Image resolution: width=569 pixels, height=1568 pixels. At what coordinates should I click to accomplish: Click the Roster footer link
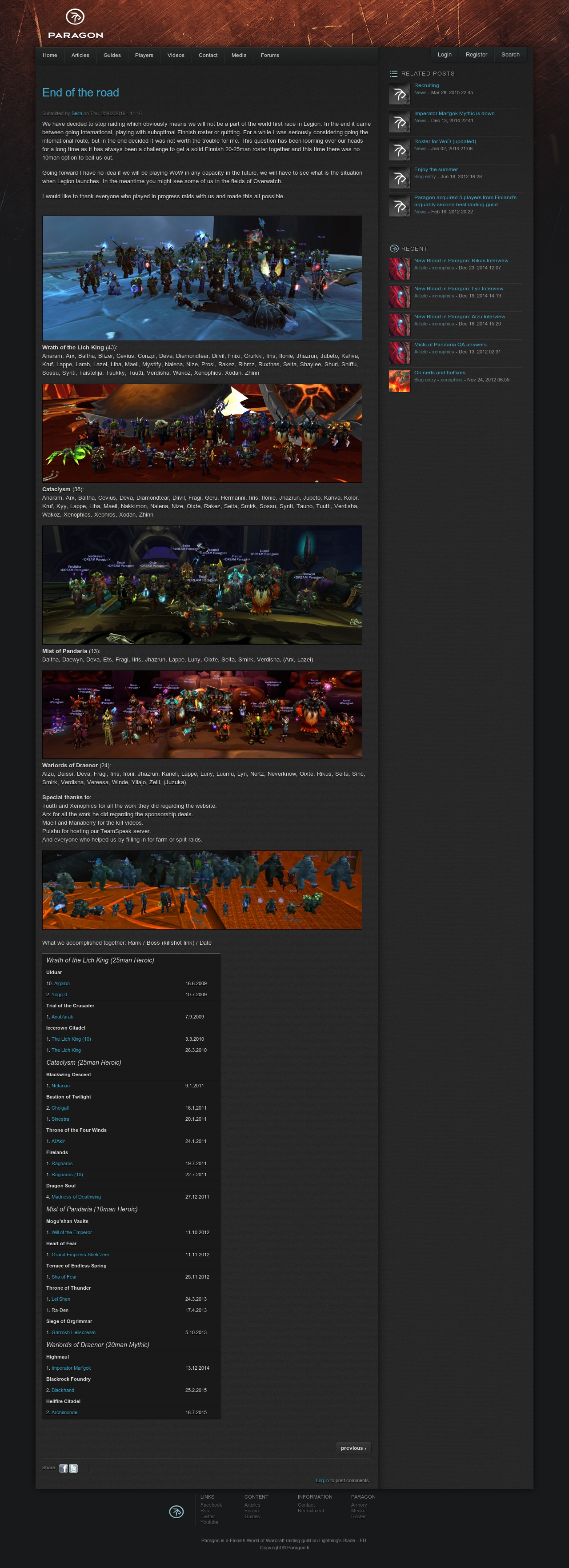pos(358,1516)
